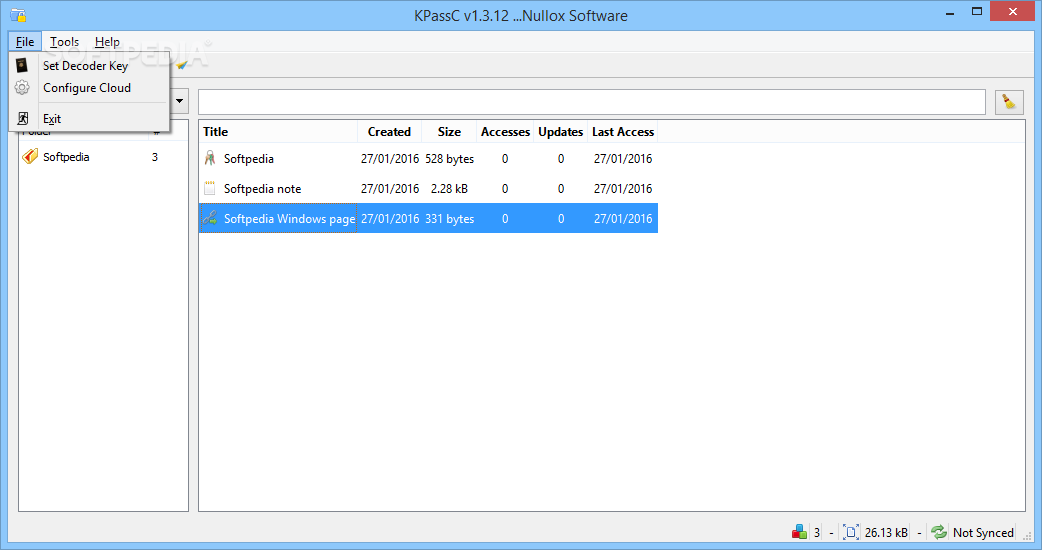Click the Softpedia folder icon in sidebar
1042x550 pixels.
click(x=30, y=157)
